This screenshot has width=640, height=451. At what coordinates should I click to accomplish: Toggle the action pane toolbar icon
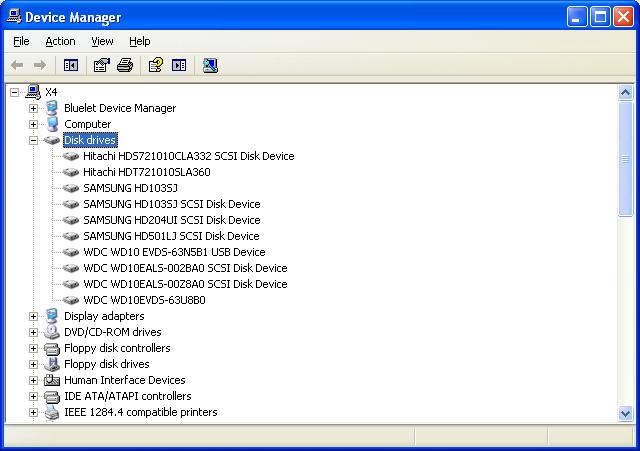(179, 65)
